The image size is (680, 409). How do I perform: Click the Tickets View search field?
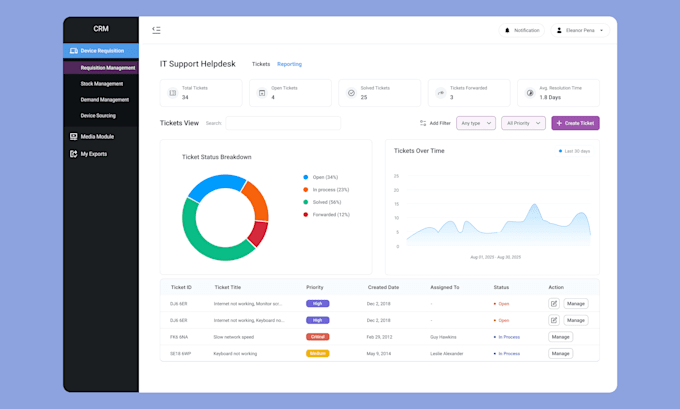[x=283, y=123]
